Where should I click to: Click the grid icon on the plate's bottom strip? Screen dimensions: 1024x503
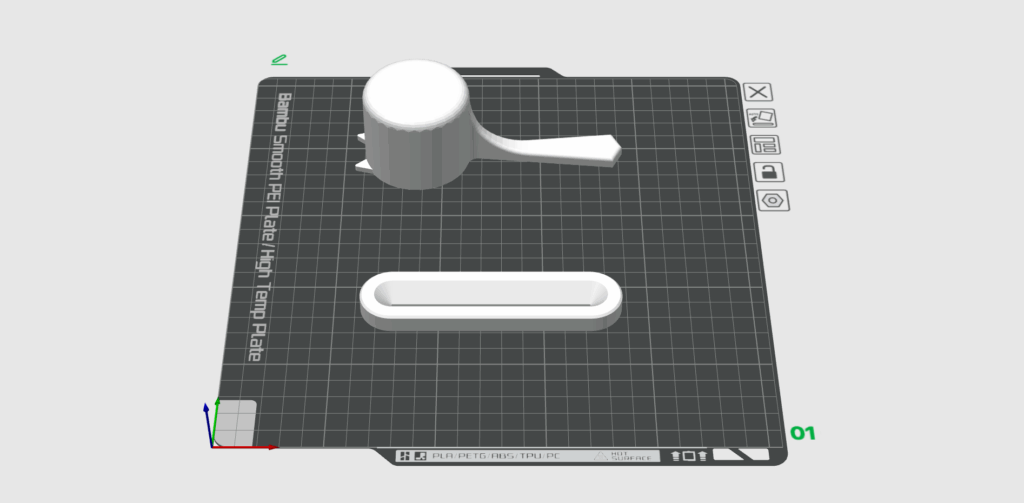pyautogui.click(x=405, y=456)
